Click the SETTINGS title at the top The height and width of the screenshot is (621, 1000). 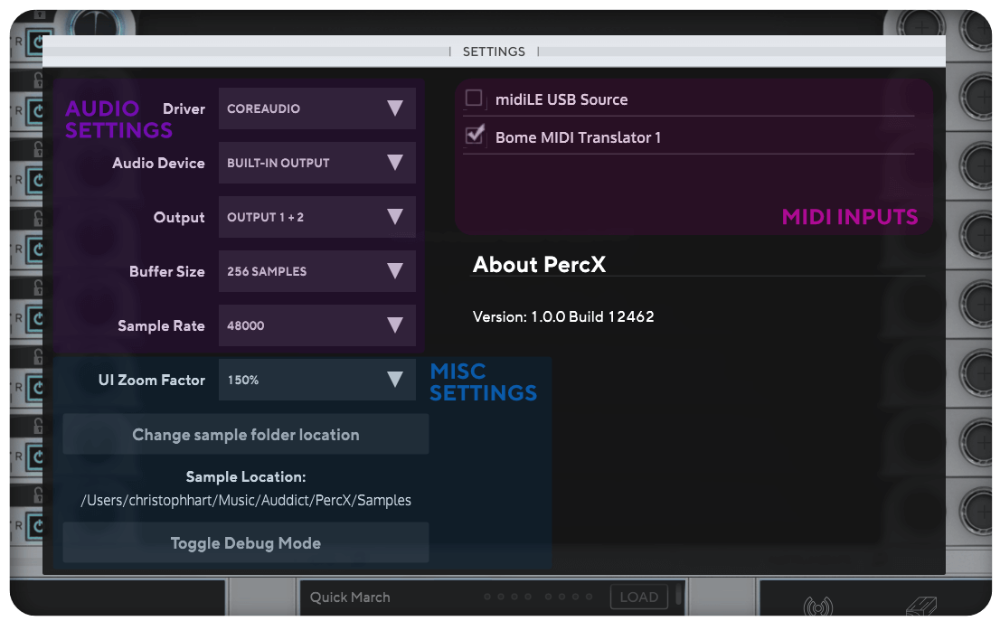point(494,52)
